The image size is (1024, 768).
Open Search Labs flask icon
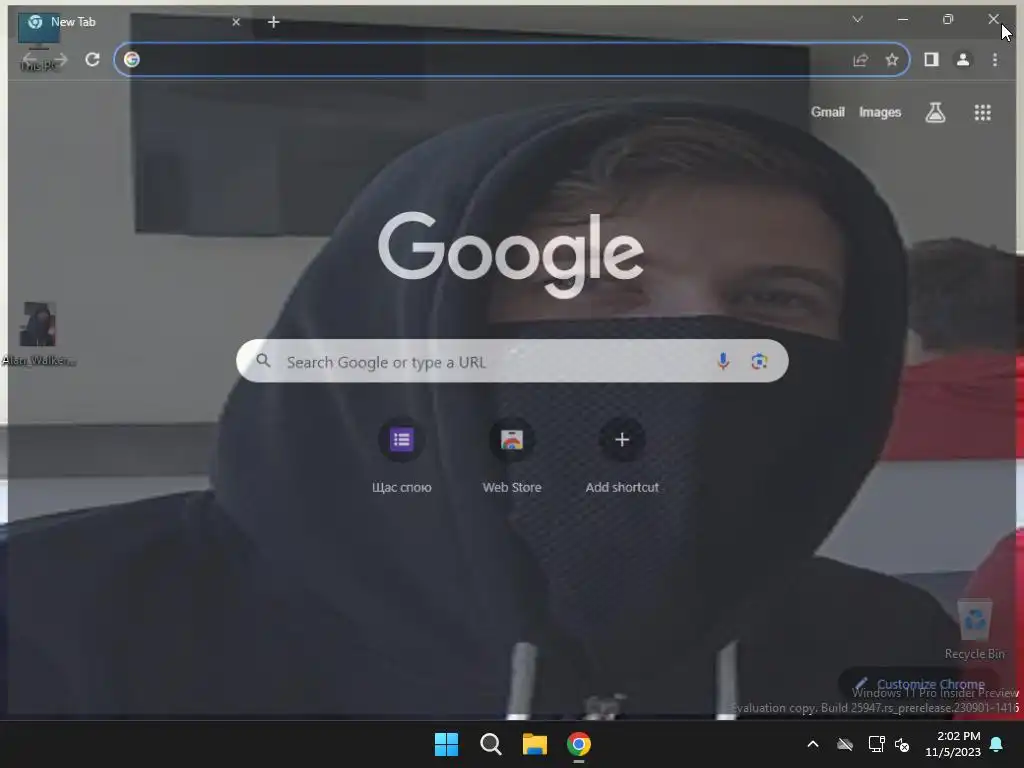(935, 112)
